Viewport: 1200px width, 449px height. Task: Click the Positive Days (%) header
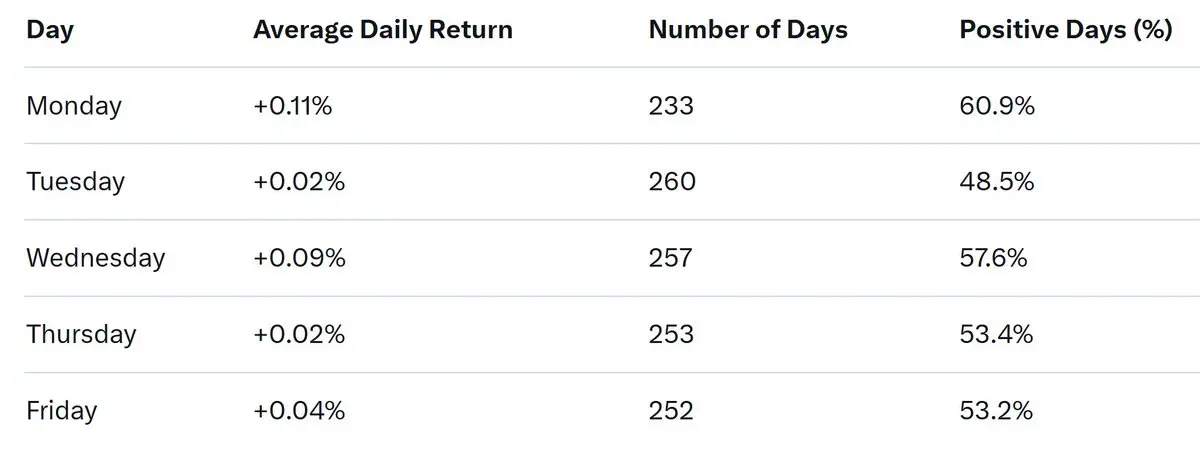click(1065, 30)
